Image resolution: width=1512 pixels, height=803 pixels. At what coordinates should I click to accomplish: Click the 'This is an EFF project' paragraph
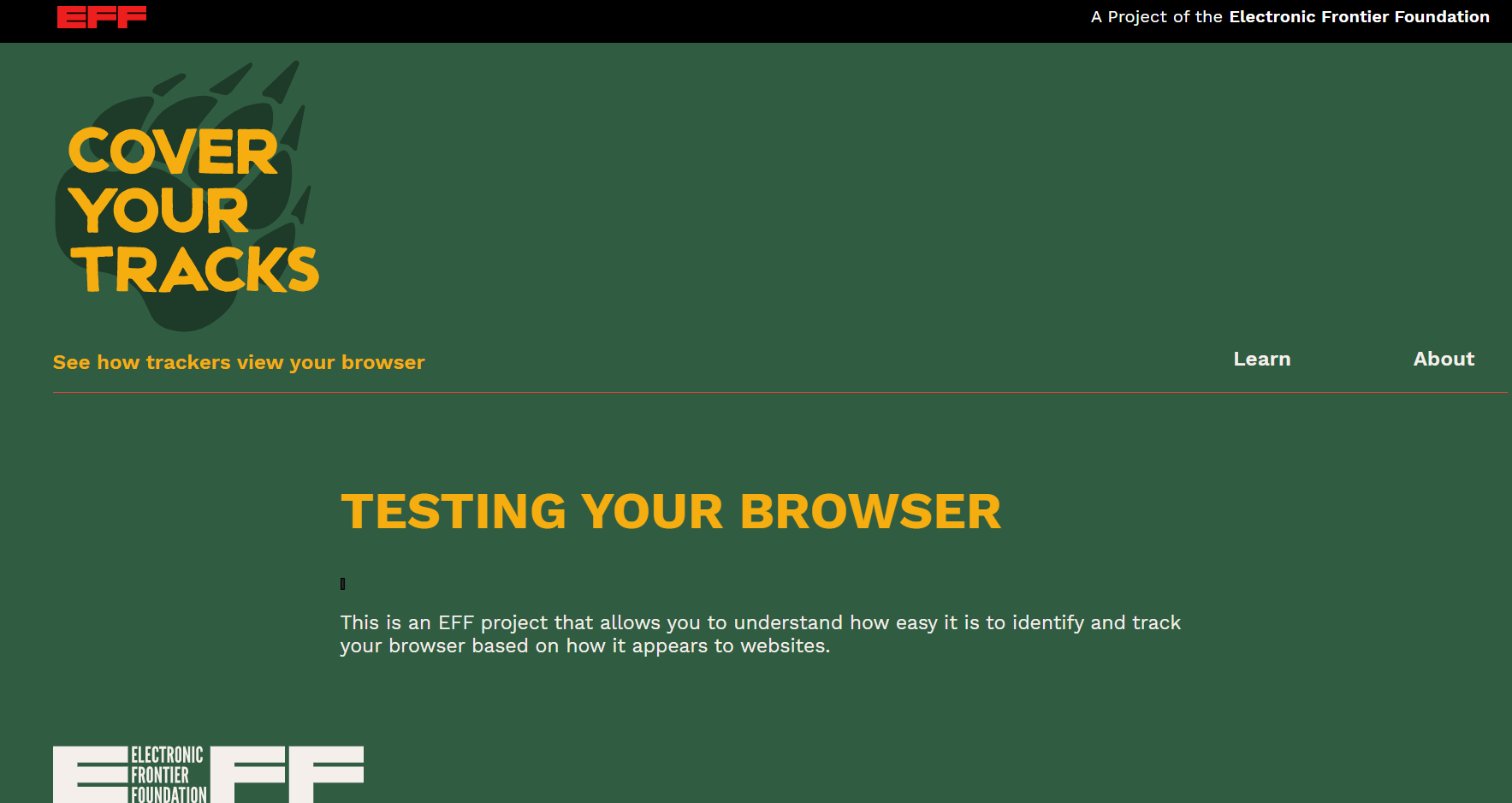tap(760, 634)
